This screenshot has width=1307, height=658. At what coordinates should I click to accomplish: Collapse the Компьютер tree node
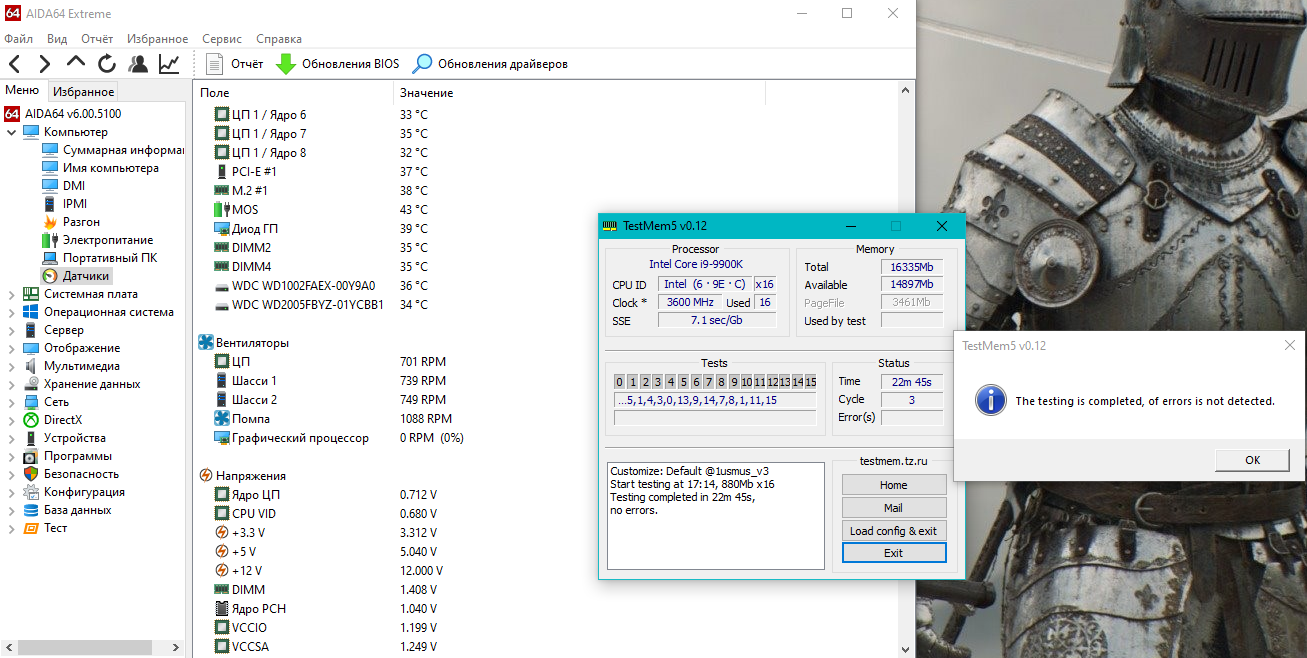pyautogui.click(x=11, y=132)
